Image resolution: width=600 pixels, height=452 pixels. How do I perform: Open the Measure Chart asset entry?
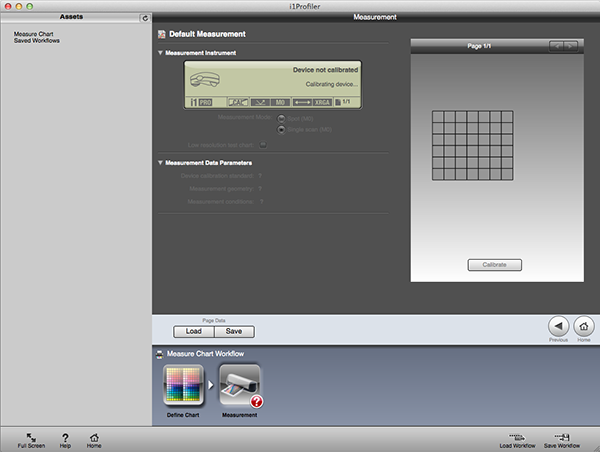click(x=34, y=34)
